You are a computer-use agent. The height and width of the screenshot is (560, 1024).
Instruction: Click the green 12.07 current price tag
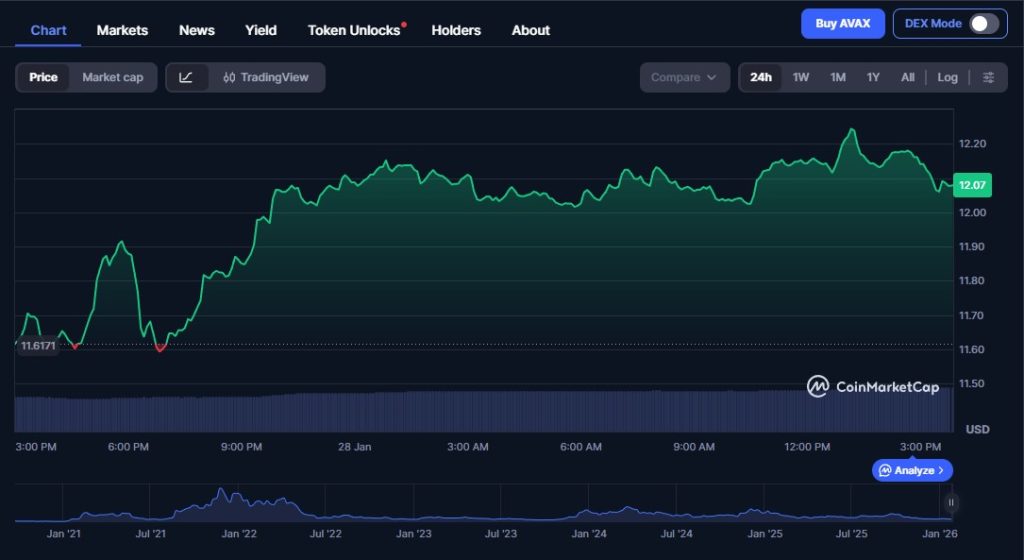(x=973, y=185)
